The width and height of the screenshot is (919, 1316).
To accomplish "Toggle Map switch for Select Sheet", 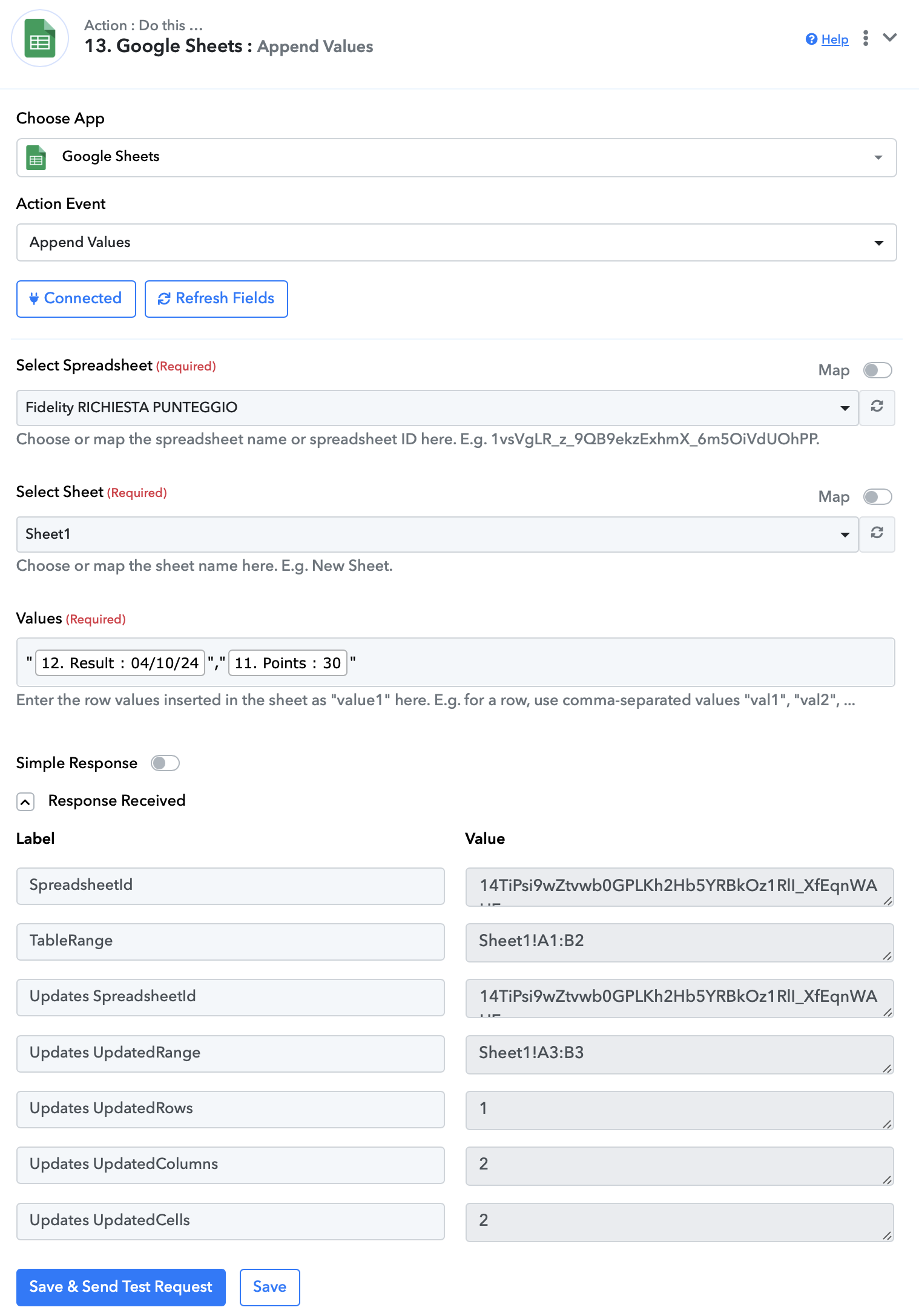I will 877,496.
